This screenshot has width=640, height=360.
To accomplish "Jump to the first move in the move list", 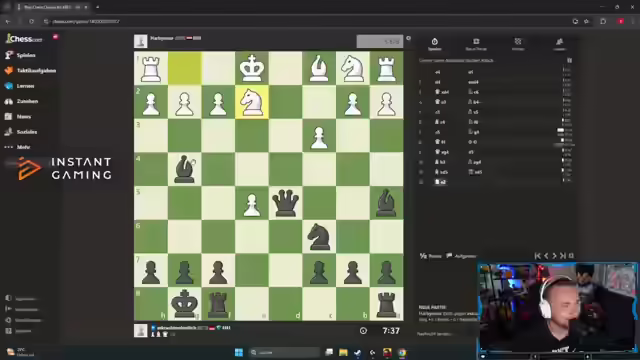I will point(538,256).
